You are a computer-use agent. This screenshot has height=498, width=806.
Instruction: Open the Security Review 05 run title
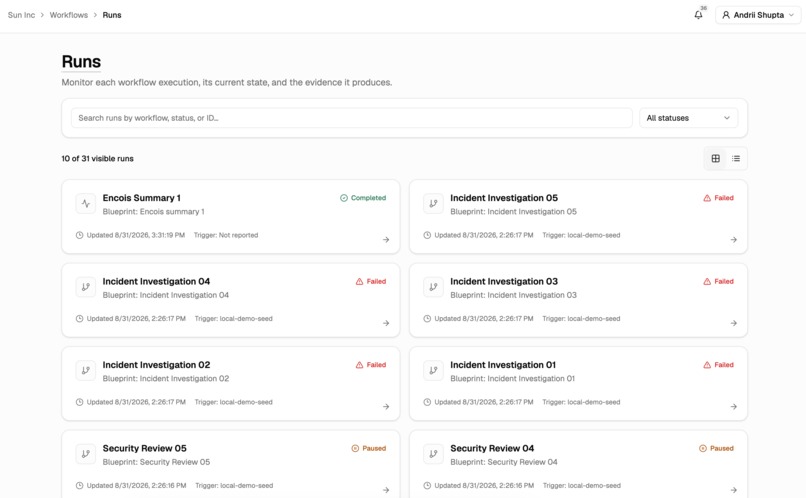(144, 448)
